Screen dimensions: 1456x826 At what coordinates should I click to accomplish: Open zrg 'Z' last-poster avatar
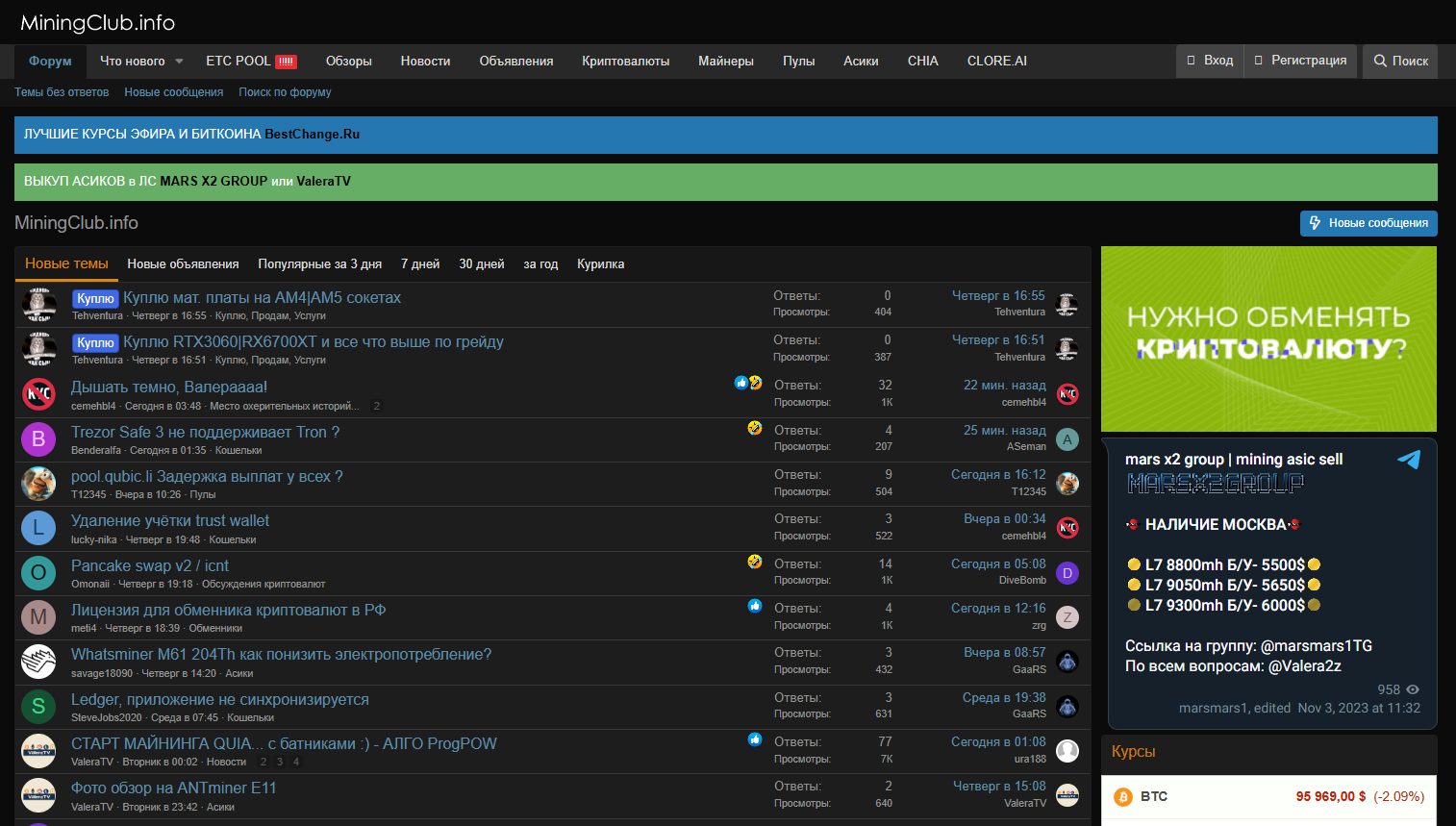(x=1067, y=617)
